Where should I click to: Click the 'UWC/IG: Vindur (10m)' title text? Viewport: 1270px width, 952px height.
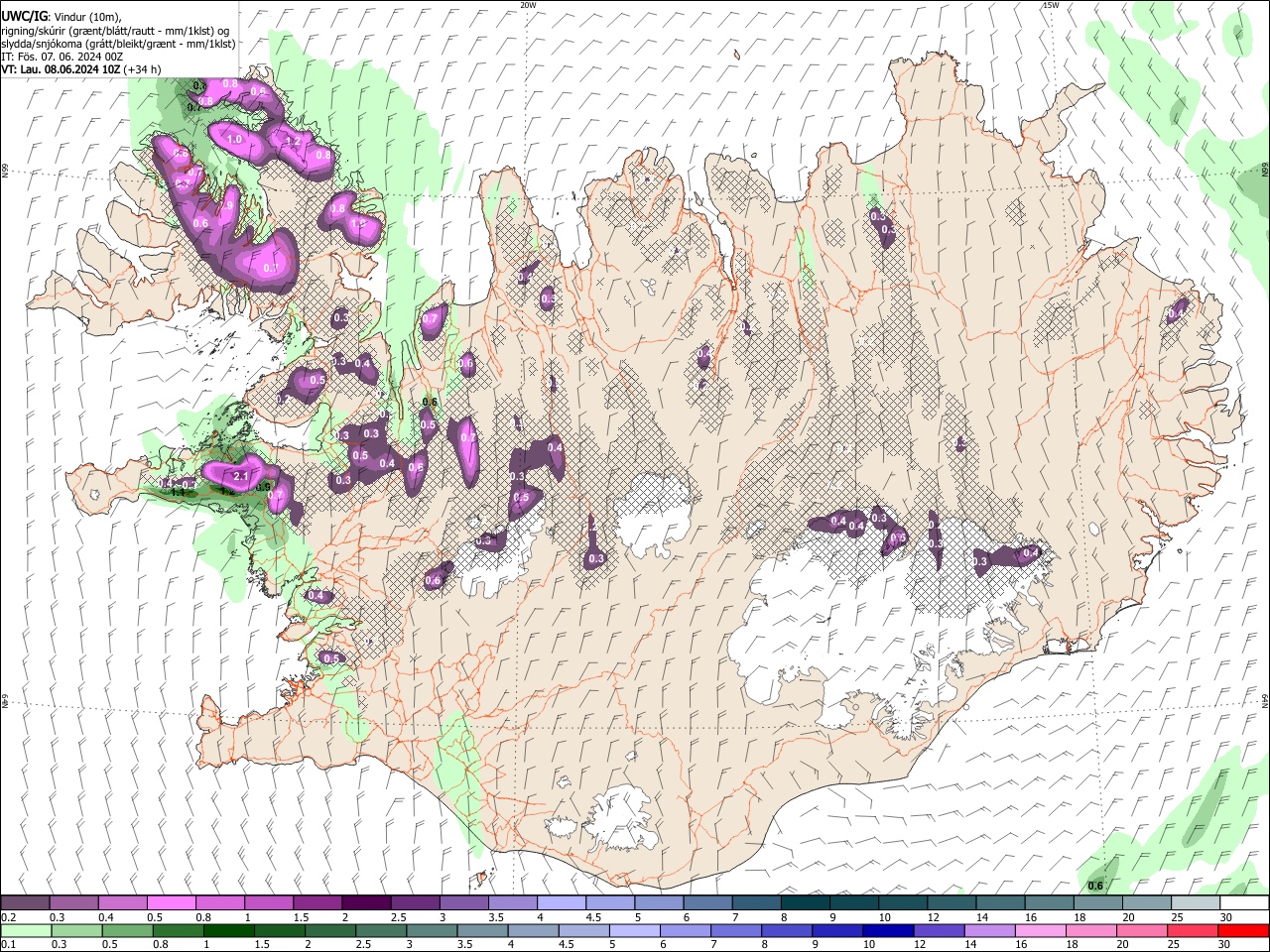62,17
